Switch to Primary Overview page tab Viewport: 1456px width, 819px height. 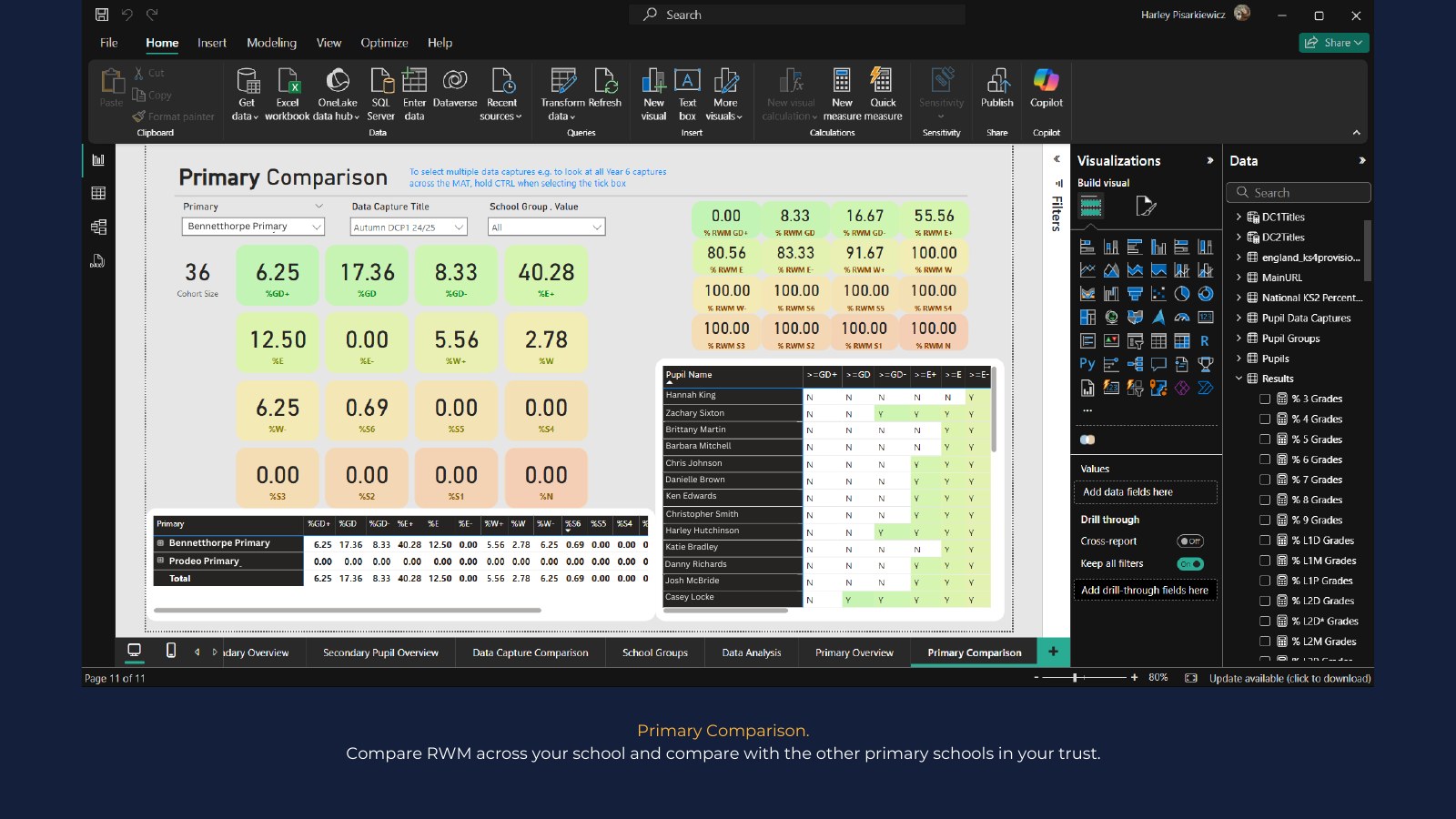pos(854,652)
